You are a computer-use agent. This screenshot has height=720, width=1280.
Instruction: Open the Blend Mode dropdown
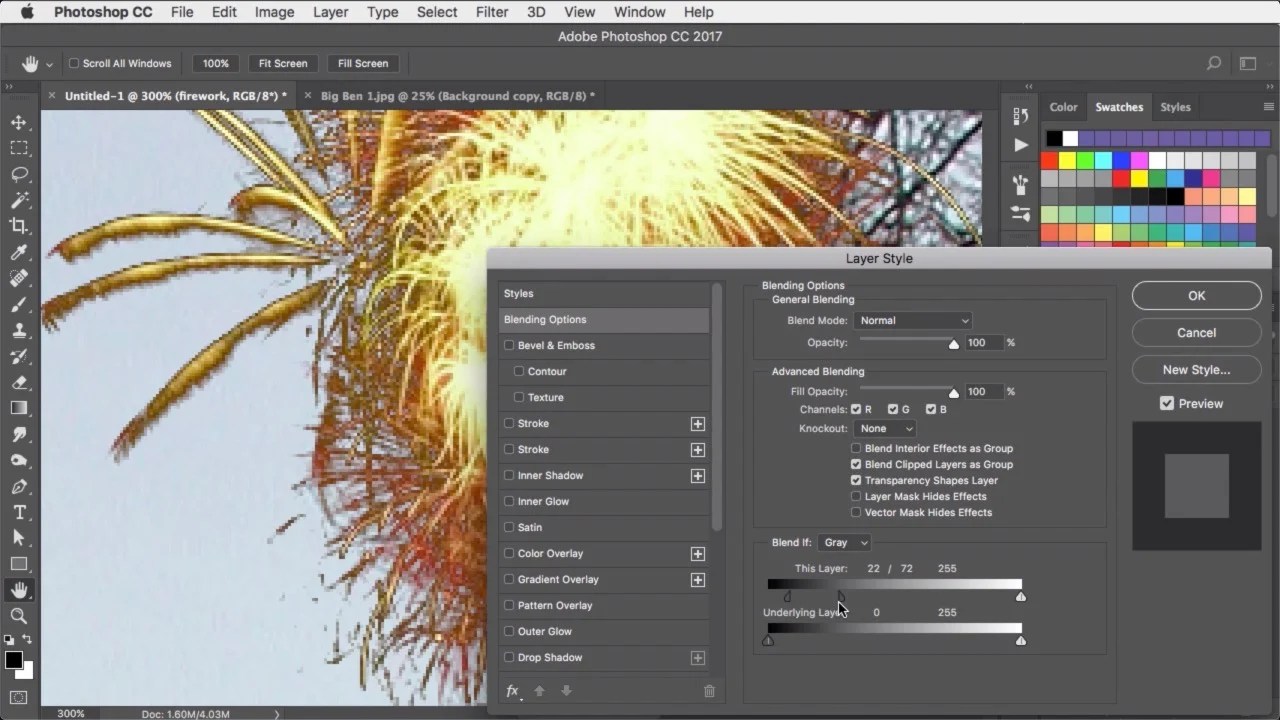tap(912, 320)
